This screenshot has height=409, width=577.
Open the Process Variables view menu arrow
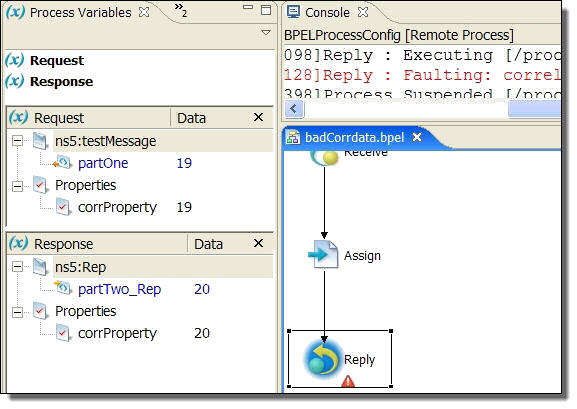point(266,33)
